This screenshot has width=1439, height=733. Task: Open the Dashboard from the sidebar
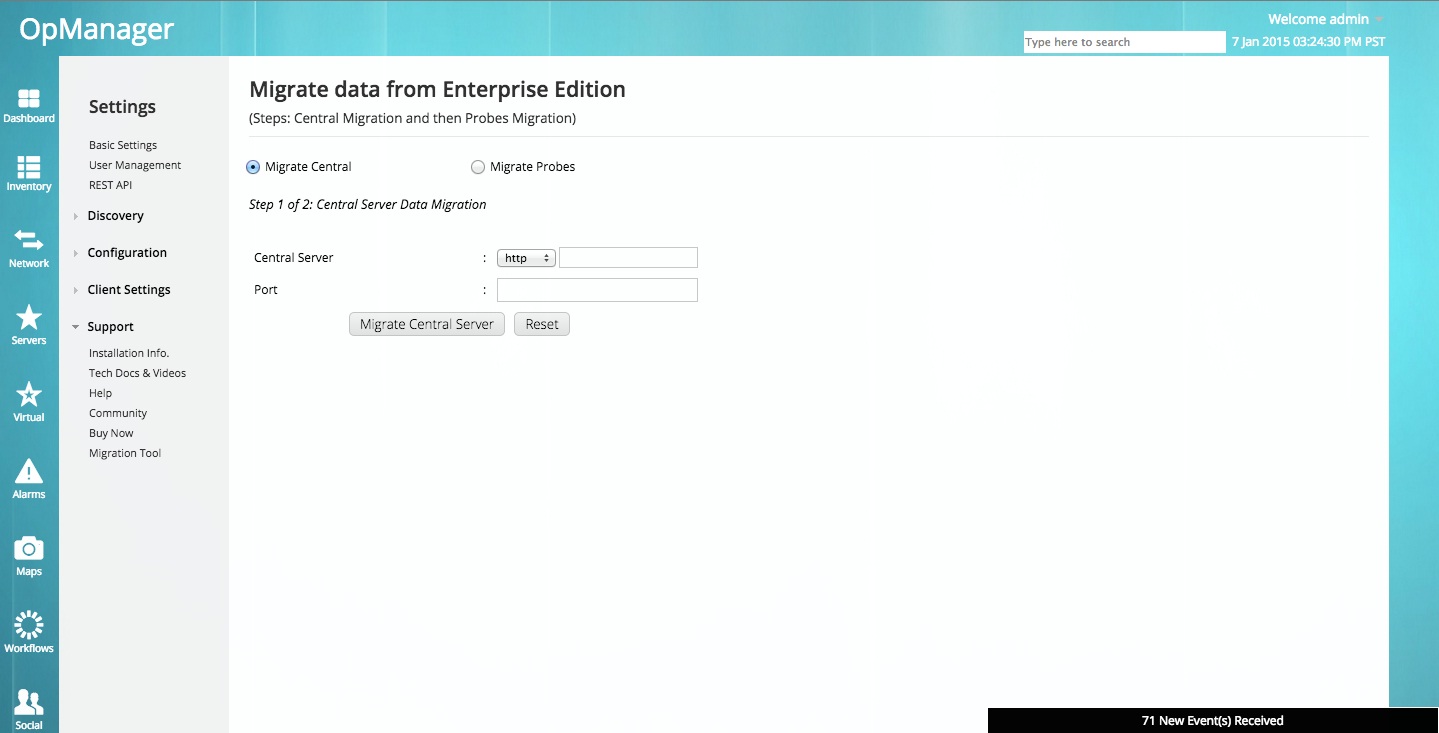tap(29, 104)
